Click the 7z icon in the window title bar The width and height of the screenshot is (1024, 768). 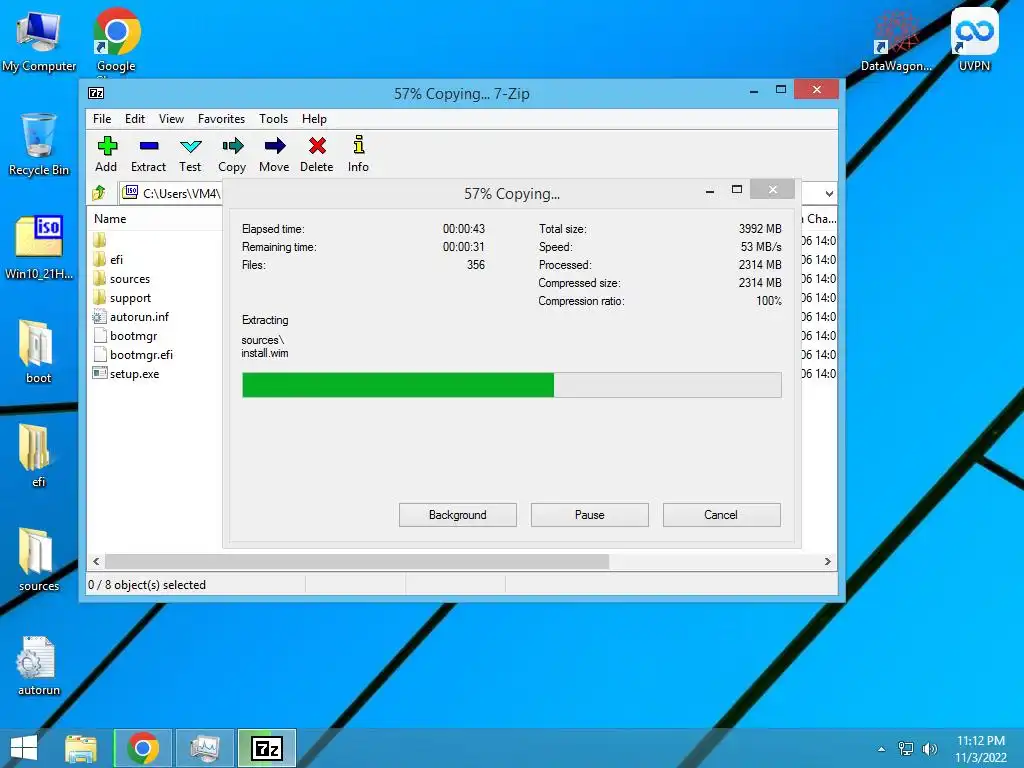point(96,93)
